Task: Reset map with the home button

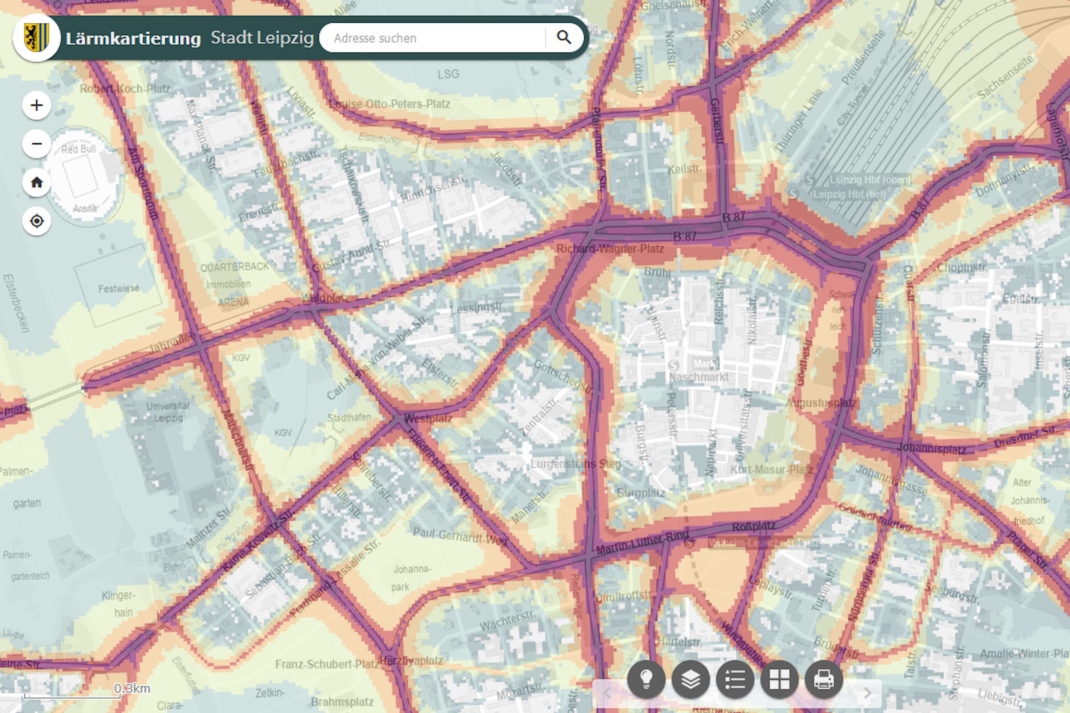Action: 37,182
